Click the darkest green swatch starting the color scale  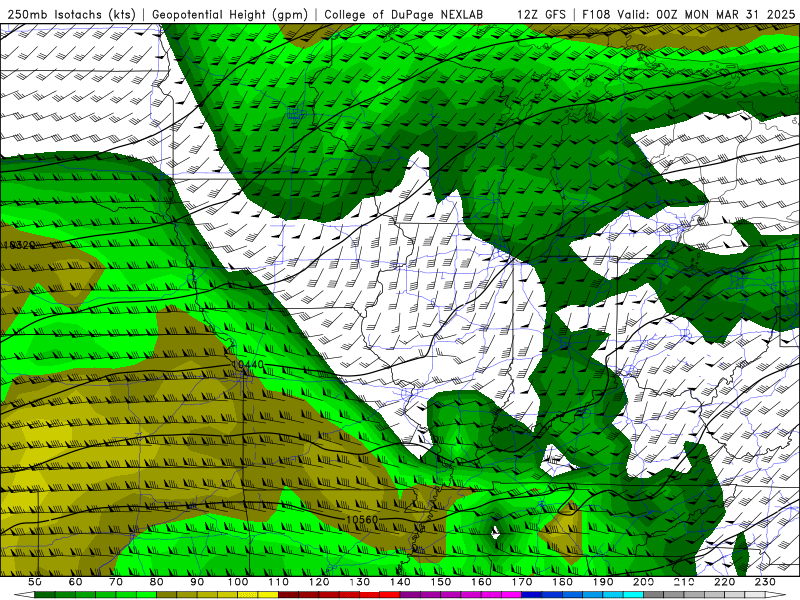pos(45,595)
